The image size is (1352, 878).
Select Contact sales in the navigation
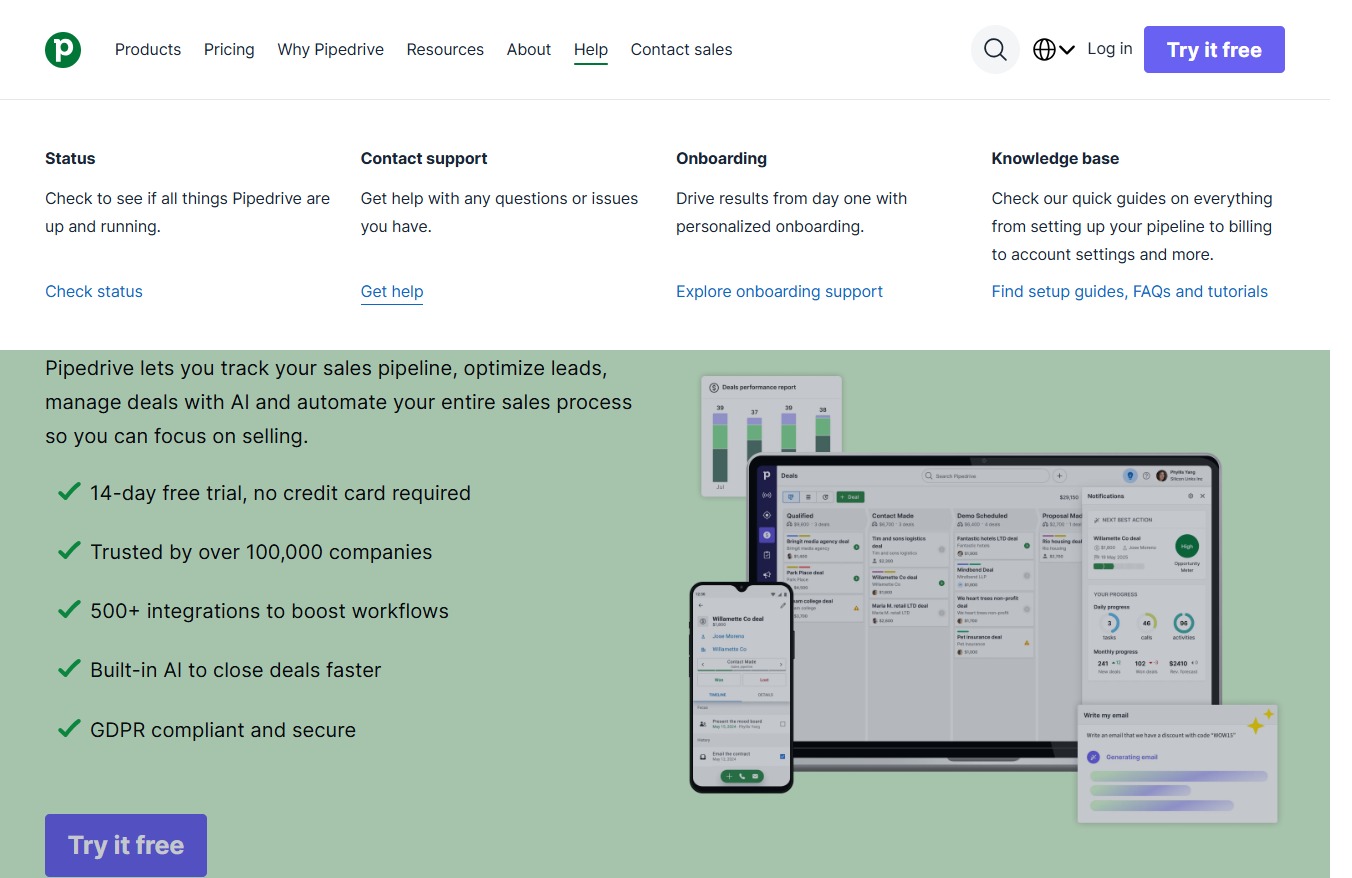coord(682,49)
